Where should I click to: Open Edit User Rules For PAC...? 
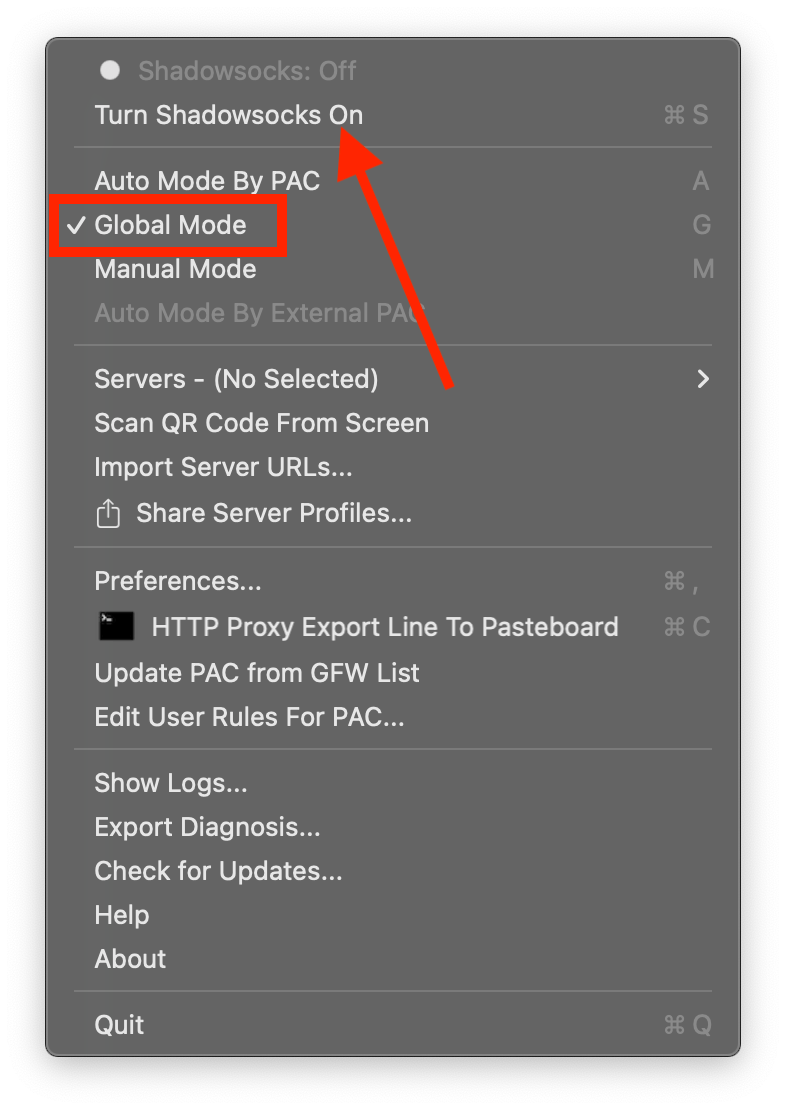pos(249,717)
